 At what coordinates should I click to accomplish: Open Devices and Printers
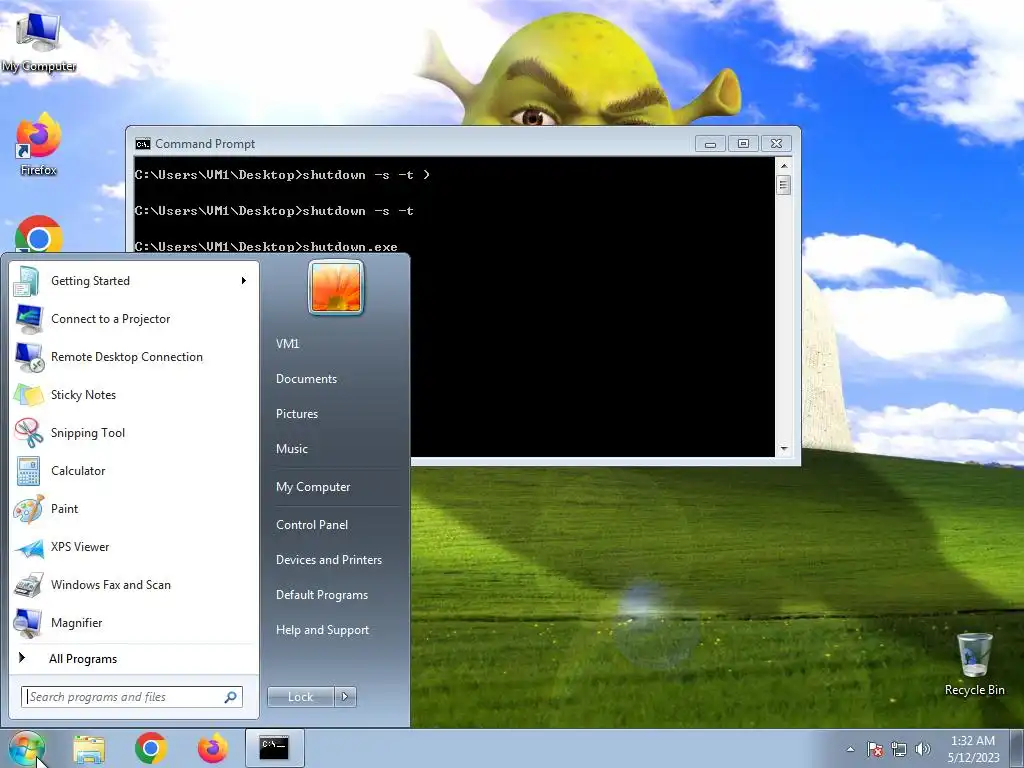pos(328,560)
